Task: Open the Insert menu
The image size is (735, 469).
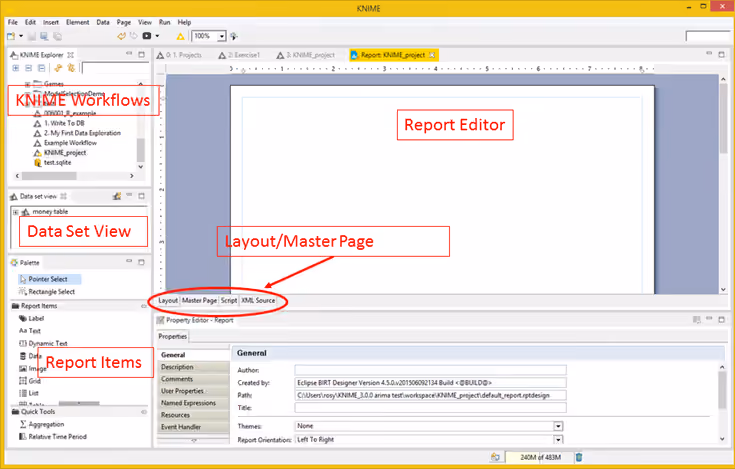Action: [51, 22]
